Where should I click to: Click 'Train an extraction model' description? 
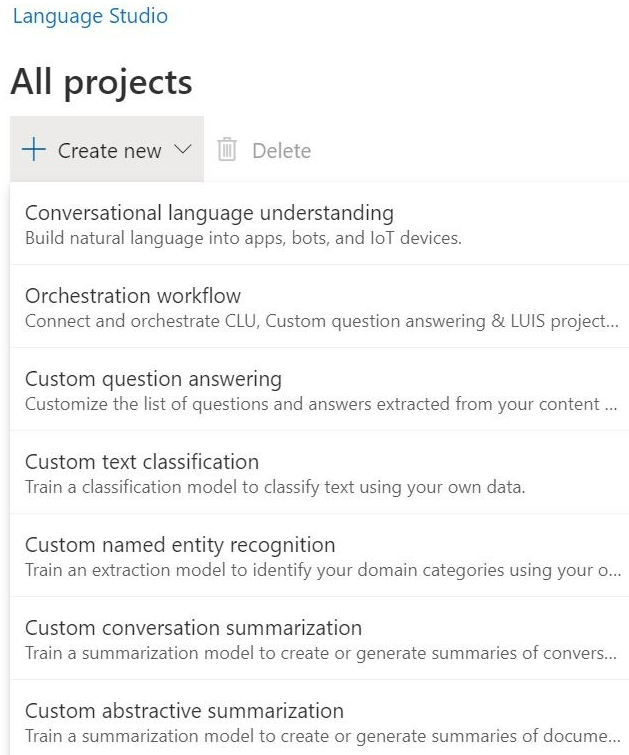(x=321, y=570)
